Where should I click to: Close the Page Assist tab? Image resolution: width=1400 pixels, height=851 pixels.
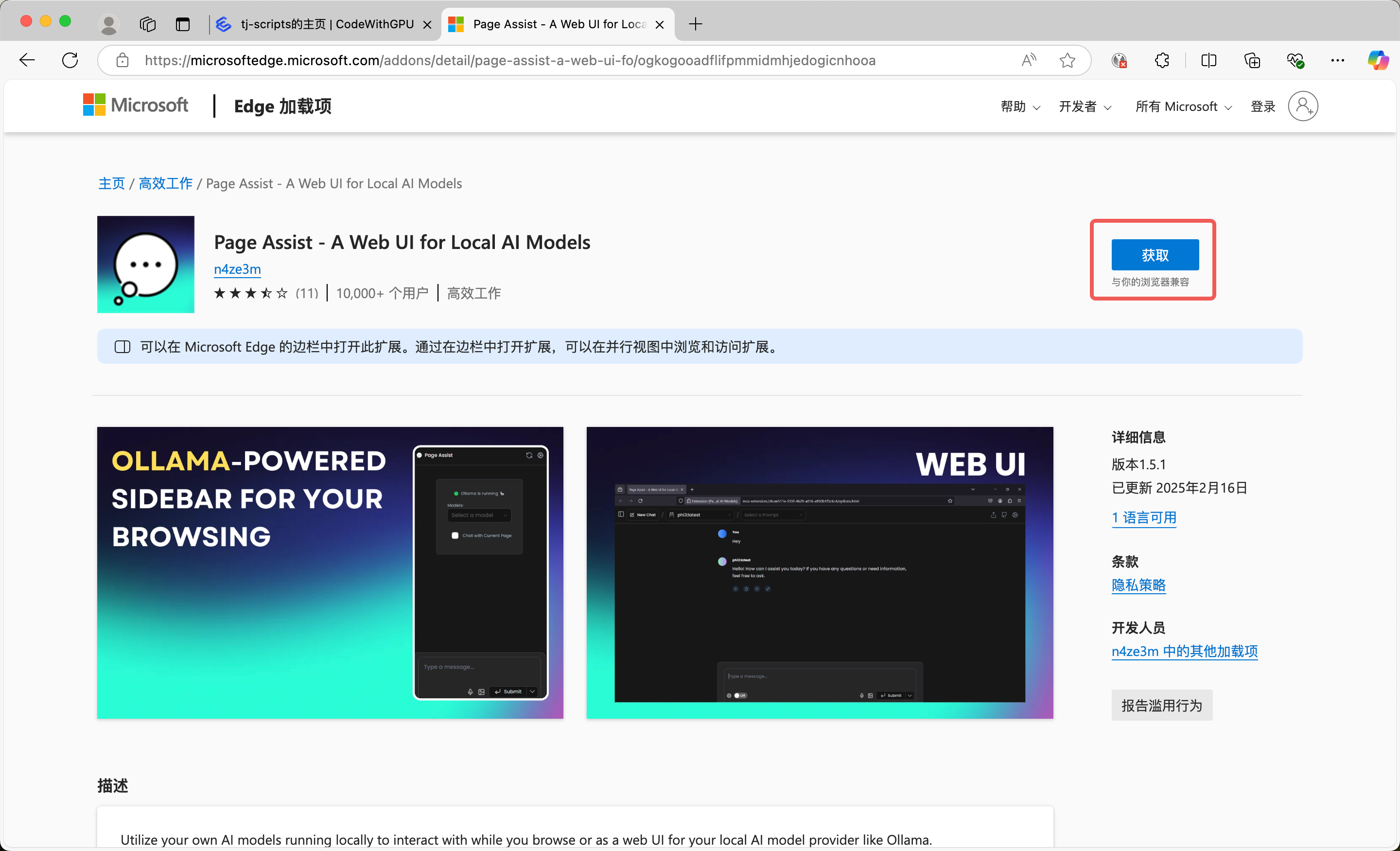coord(659,24)
